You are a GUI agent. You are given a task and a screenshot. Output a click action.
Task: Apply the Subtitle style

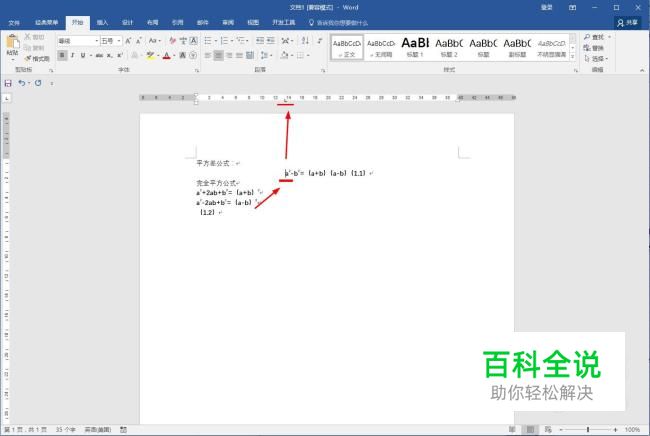(517, 47)
